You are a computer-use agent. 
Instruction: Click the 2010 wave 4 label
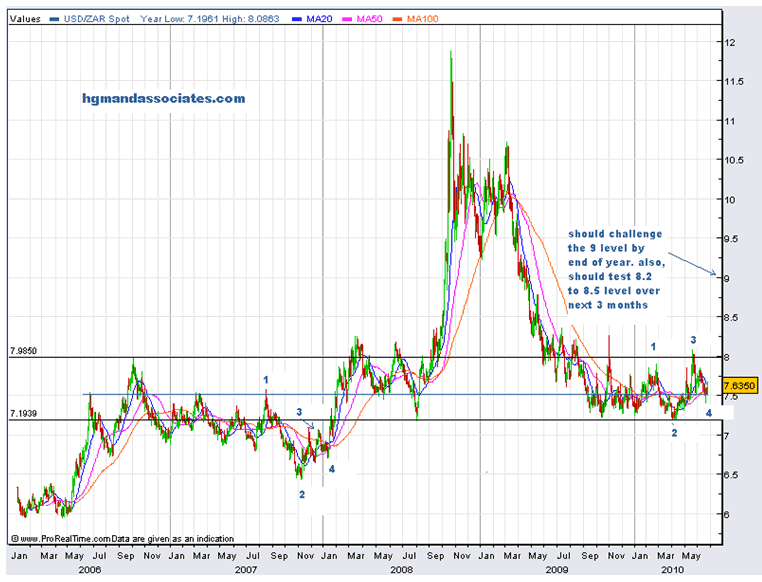pos(708,412)
